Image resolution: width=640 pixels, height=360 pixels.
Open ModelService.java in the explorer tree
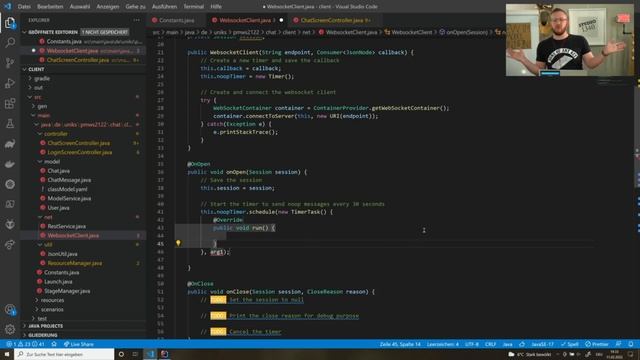[69, 198]
